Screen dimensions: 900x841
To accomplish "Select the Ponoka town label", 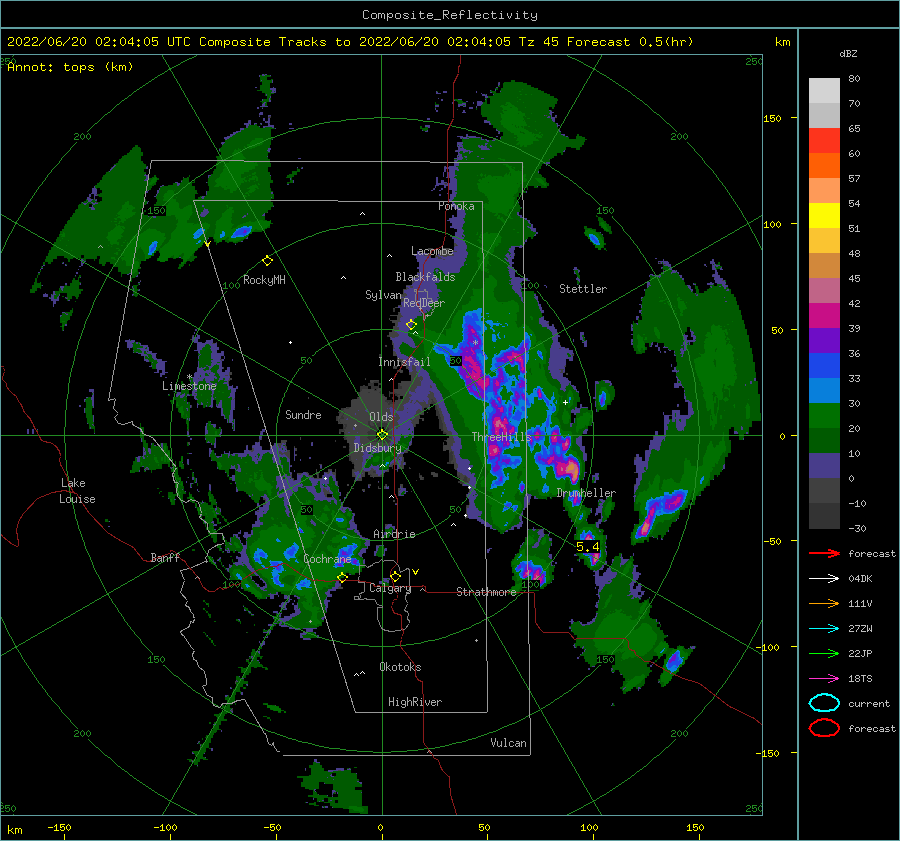I will click(x=456, y=206).
